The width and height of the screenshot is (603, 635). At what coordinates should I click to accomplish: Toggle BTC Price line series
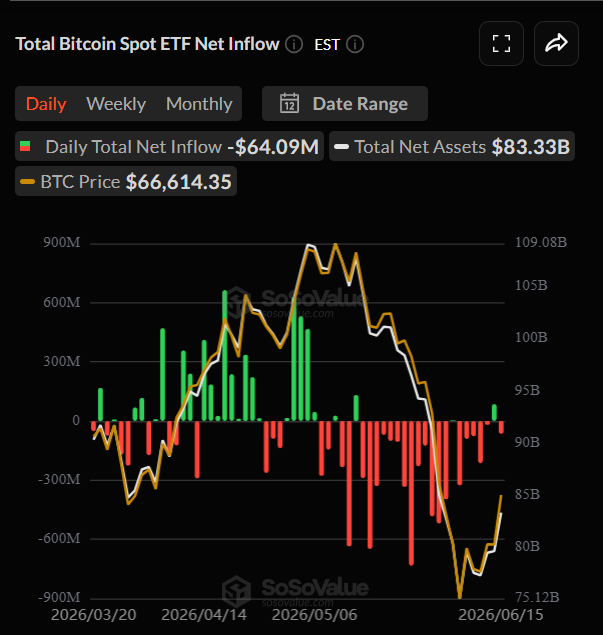tap(126, 181)
